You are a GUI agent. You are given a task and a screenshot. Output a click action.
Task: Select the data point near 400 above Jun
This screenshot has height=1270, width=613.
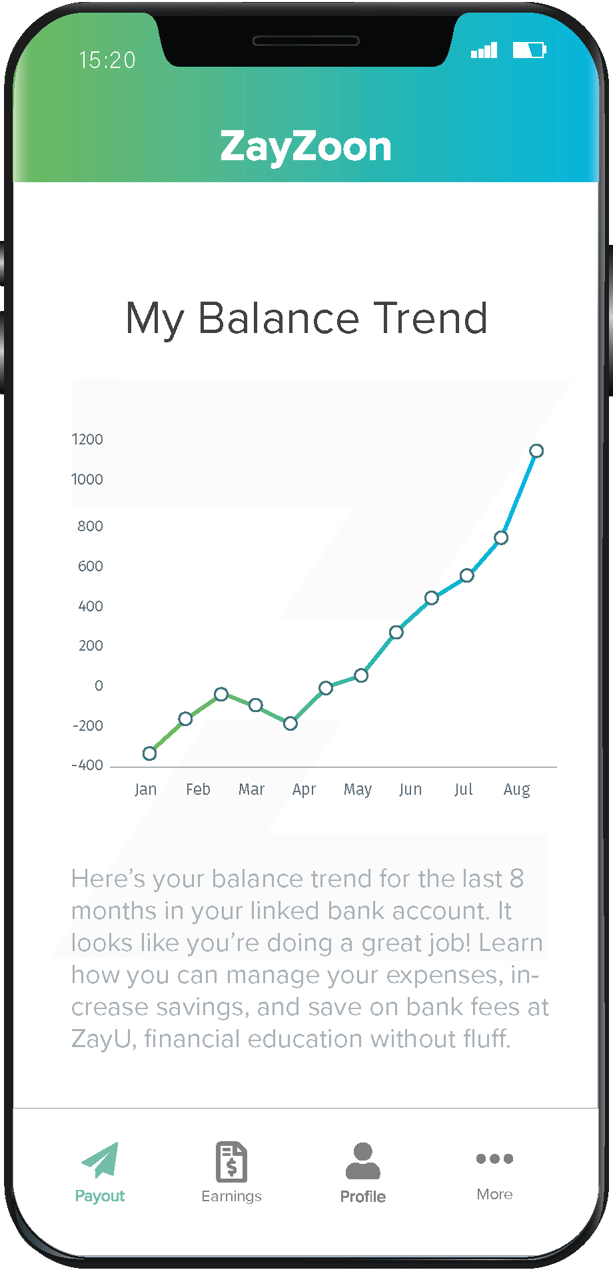click(x=431, y=598)
